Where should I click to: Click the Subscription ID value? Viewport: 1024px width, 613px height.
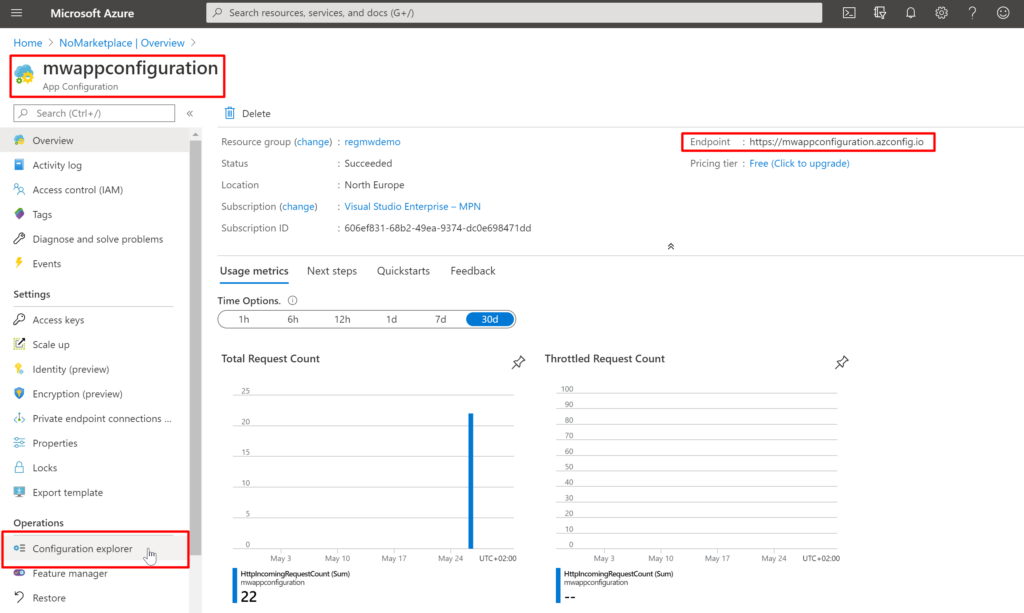click(x=438, y=228)
